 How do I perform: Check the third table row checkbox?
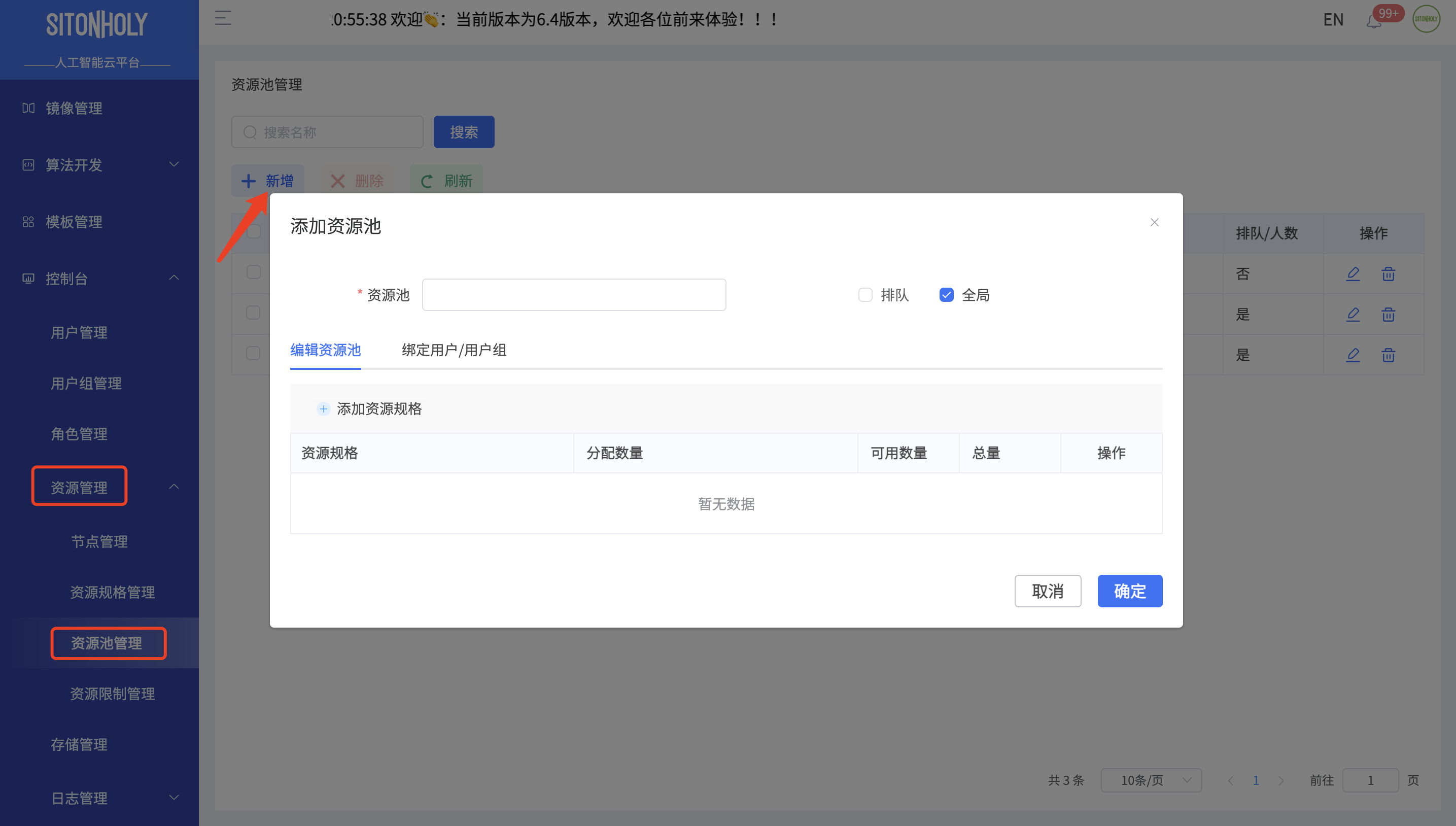pos(254,353)
